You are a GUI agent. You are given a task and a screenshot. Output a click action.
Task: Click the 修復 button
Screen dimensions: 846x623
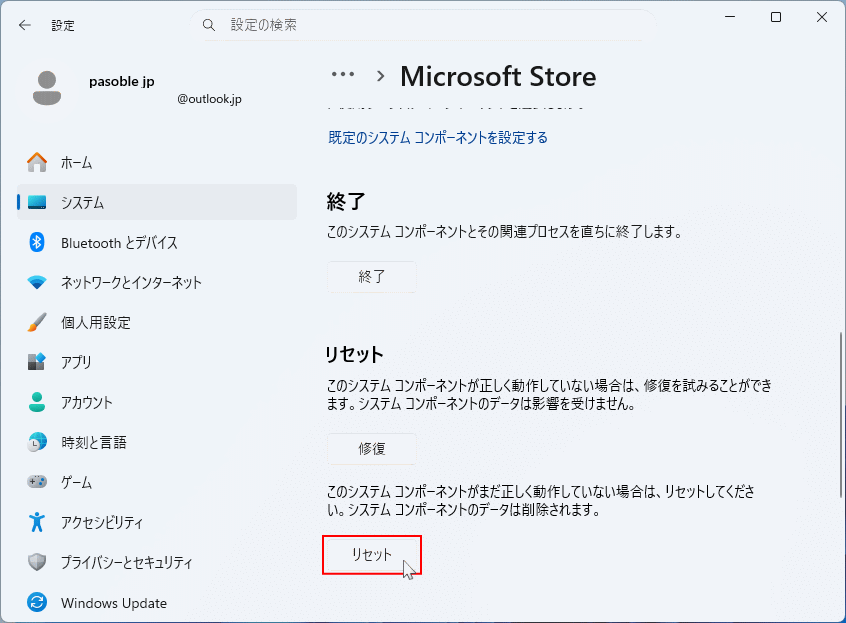(x=372, y=449)
